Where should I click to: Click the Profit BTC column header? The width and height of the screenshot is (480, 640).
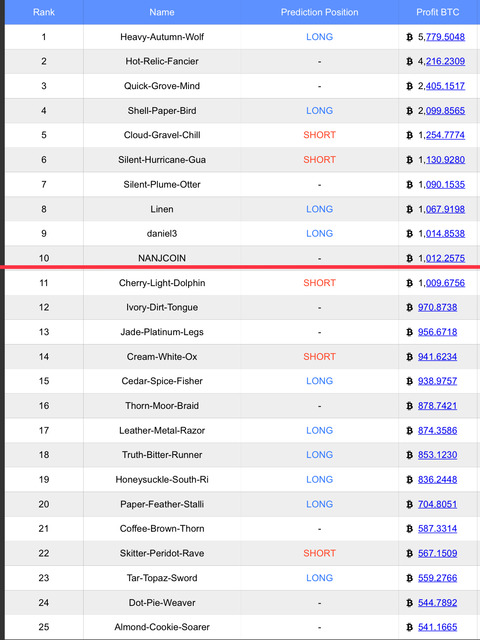(x=438, y=12)
